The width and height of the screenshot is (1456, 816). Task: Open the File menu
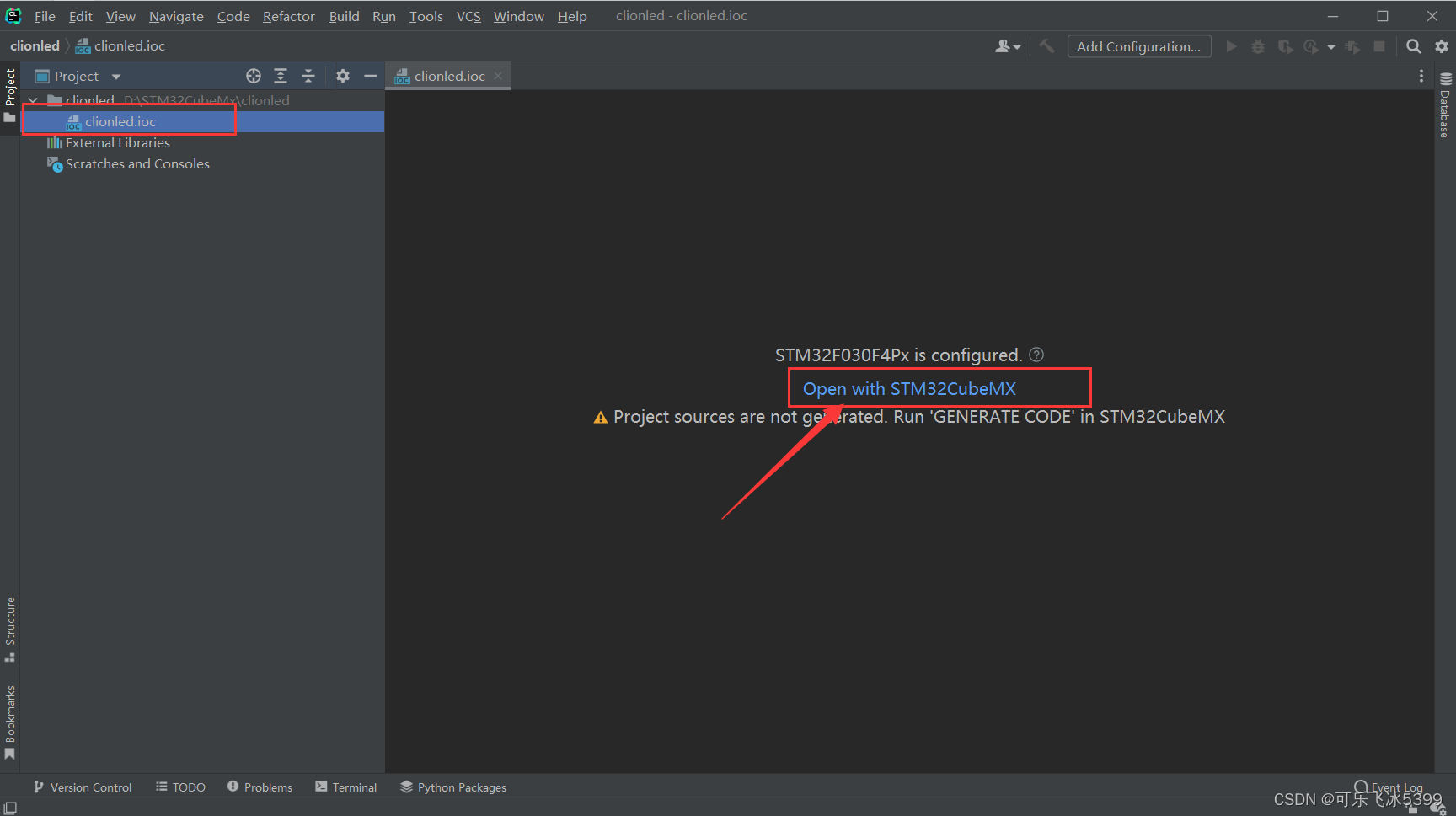click(45, 16)
